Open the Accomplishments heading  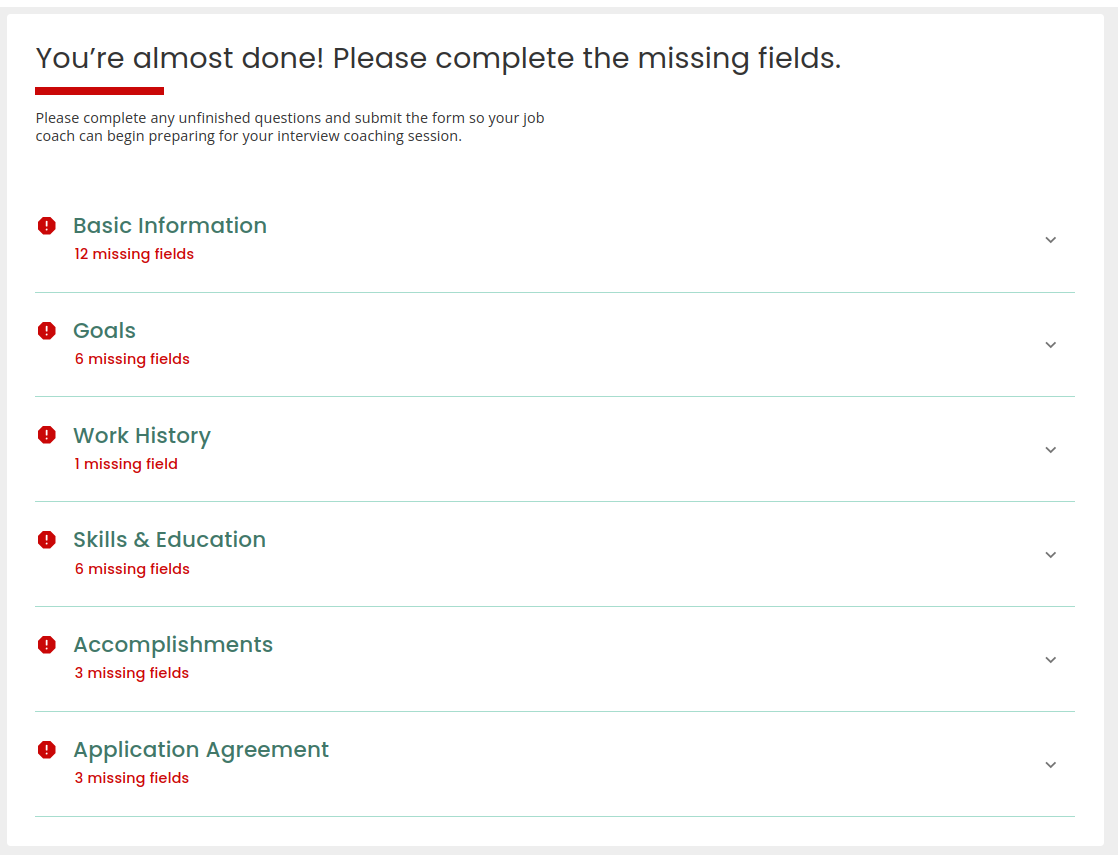[173, 645]
